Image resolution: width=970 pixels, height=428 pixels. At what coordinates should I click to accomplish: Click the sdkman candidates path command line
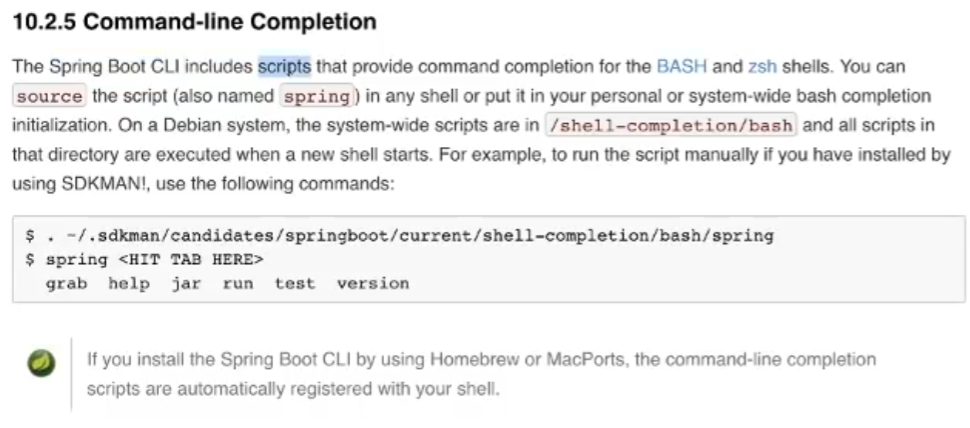[x=400, y=236]
